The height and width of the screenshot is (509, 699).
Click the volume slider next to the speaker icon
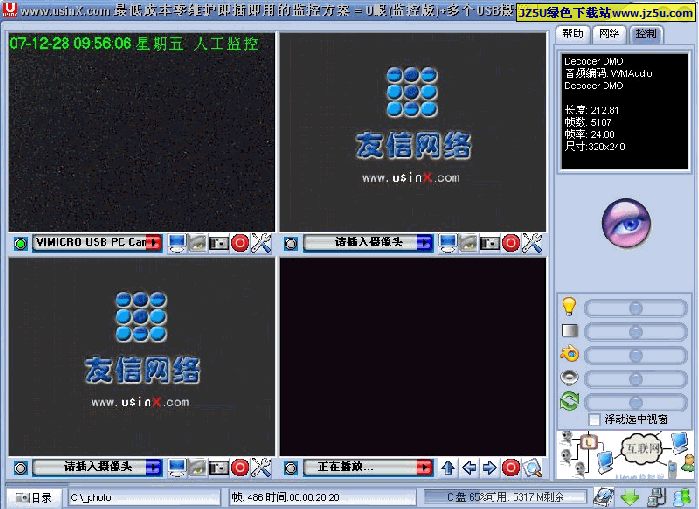coord(636,379)
